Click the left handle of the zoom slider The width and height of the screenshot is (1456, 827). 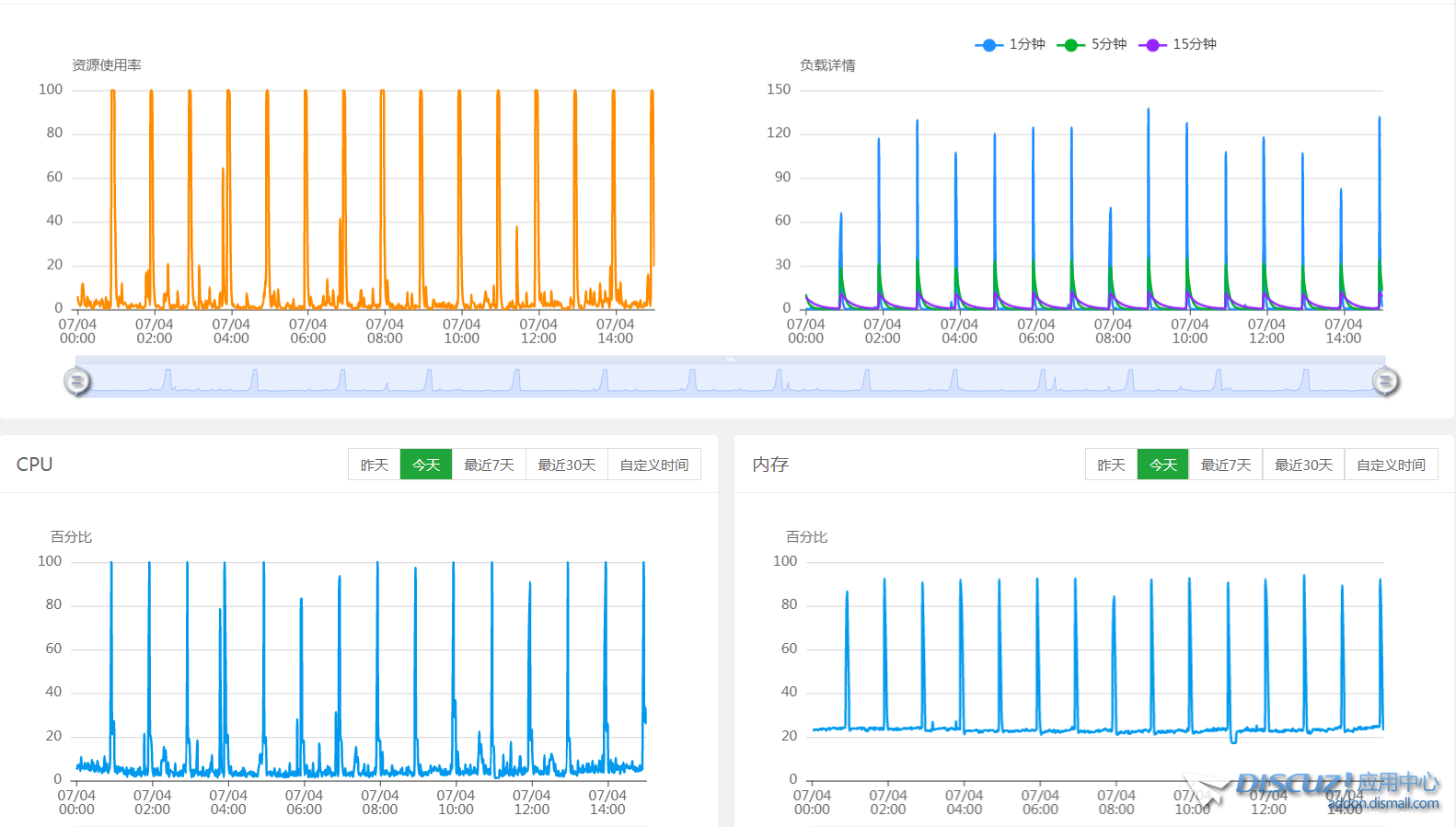[x=77, y=381]
